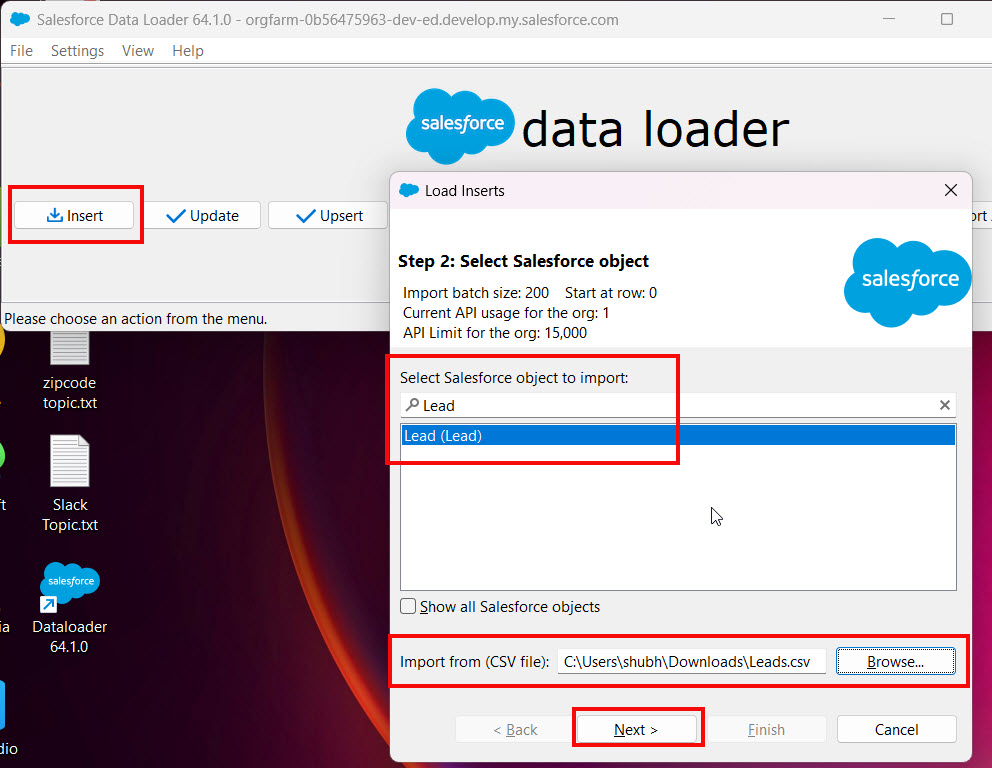Enable Show all Salesforce objects

408,606
